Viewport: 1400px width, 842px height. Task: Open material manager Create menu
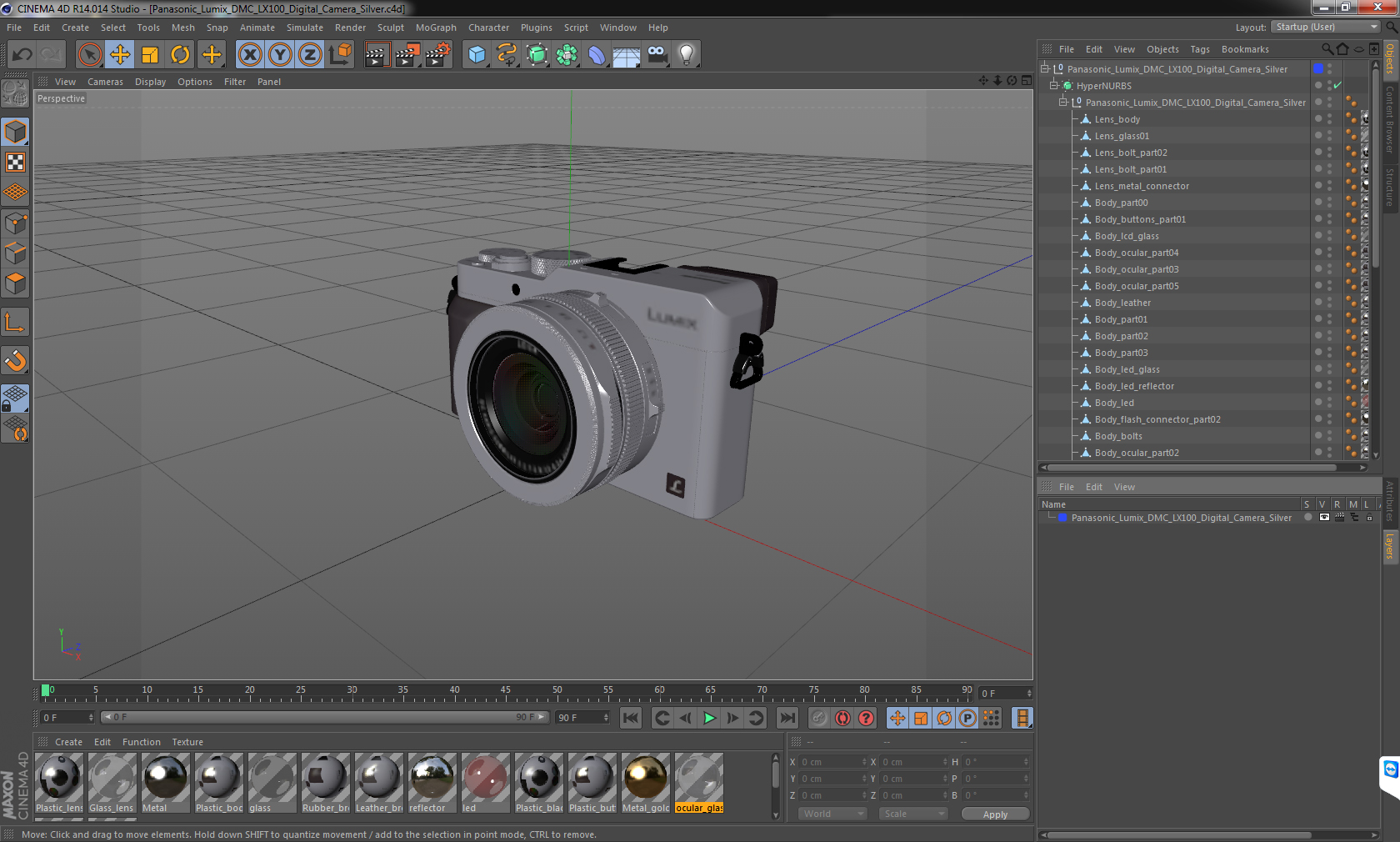[x=68, y=742]
